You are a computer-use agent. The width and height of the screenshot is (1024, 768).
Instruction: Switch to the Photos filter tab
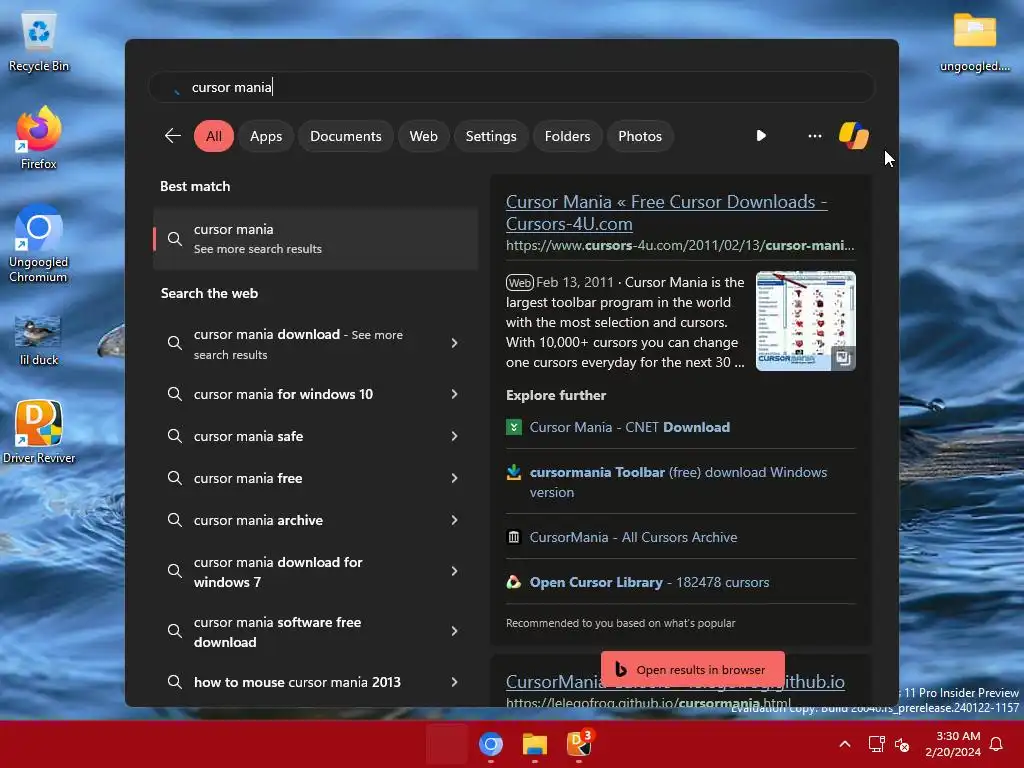[640, 136]
